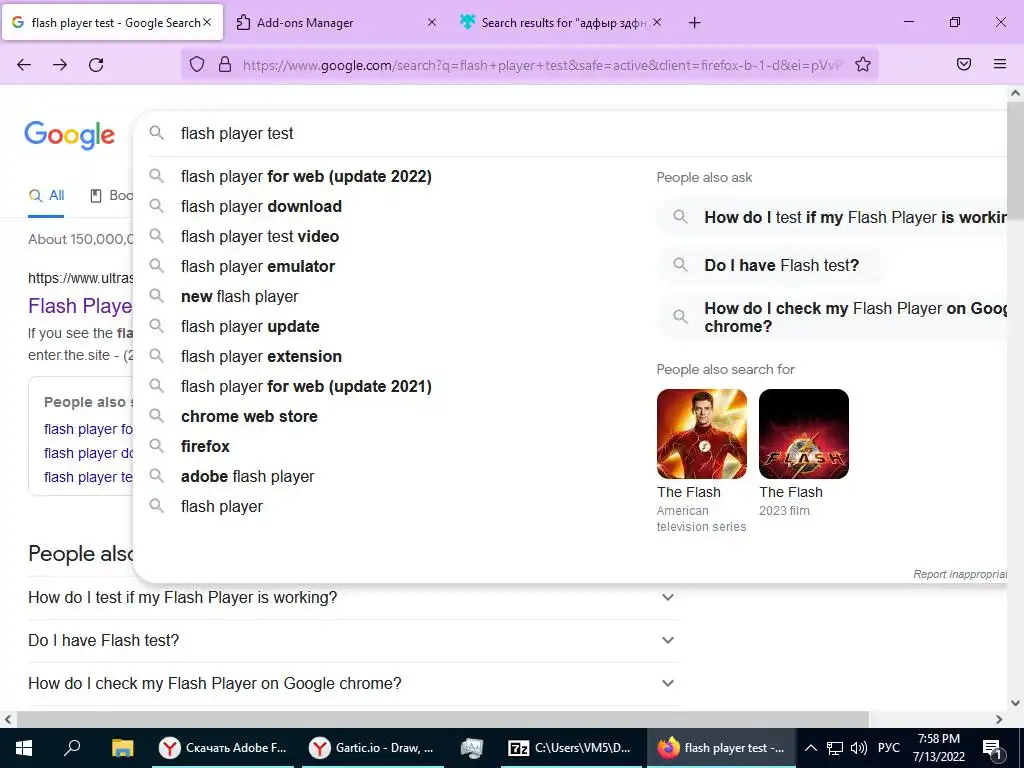Bookmark this page with the star icon

[863, 64]
